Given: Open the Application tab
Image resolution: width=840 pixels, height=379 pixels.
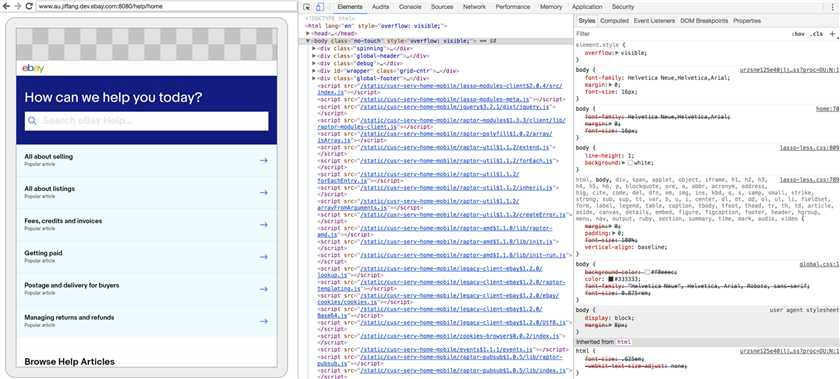Looking at the screenshot, I should click(x=587, y=7).
